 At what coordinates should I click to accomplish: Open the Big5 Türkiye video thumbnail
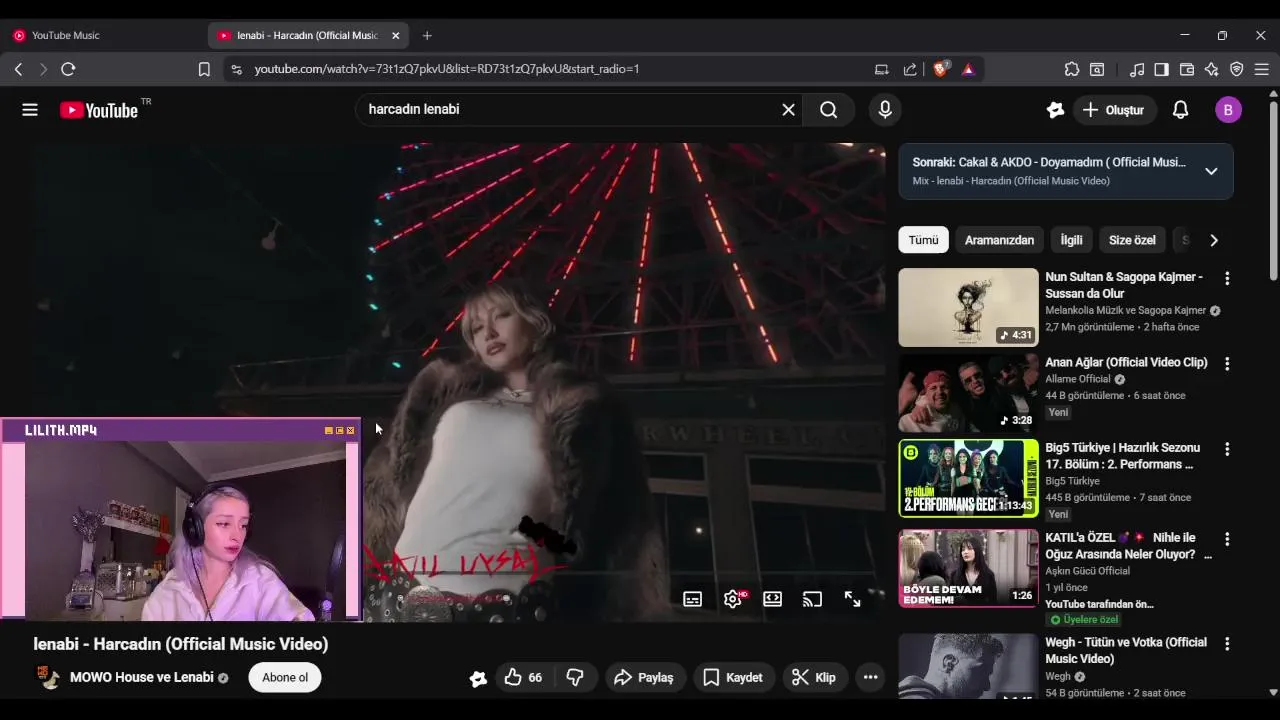pos(968,478)
